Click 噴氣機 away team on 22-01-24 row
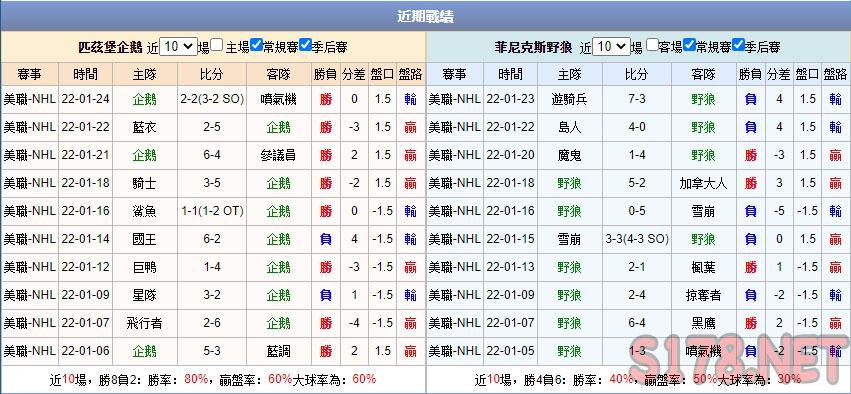Viewport: 851px width, 394px height. (278, 99)
